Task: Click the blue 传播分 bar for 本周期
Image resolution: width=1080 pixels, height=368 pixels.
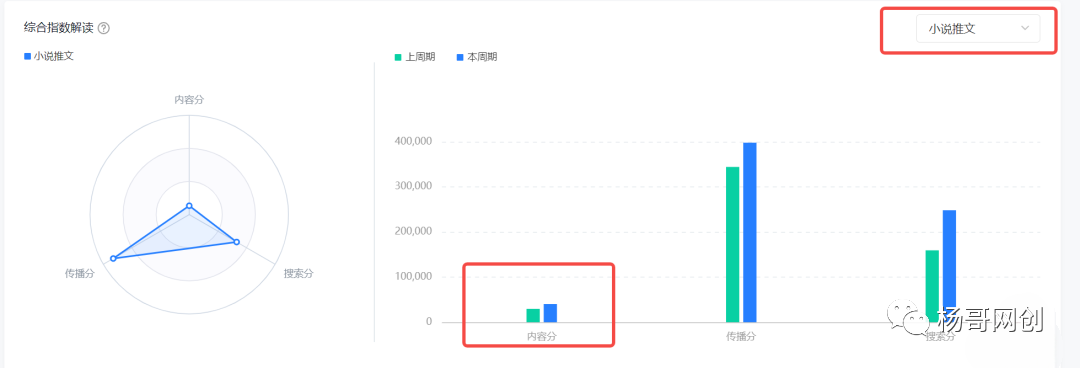Action: coord(749,232)
